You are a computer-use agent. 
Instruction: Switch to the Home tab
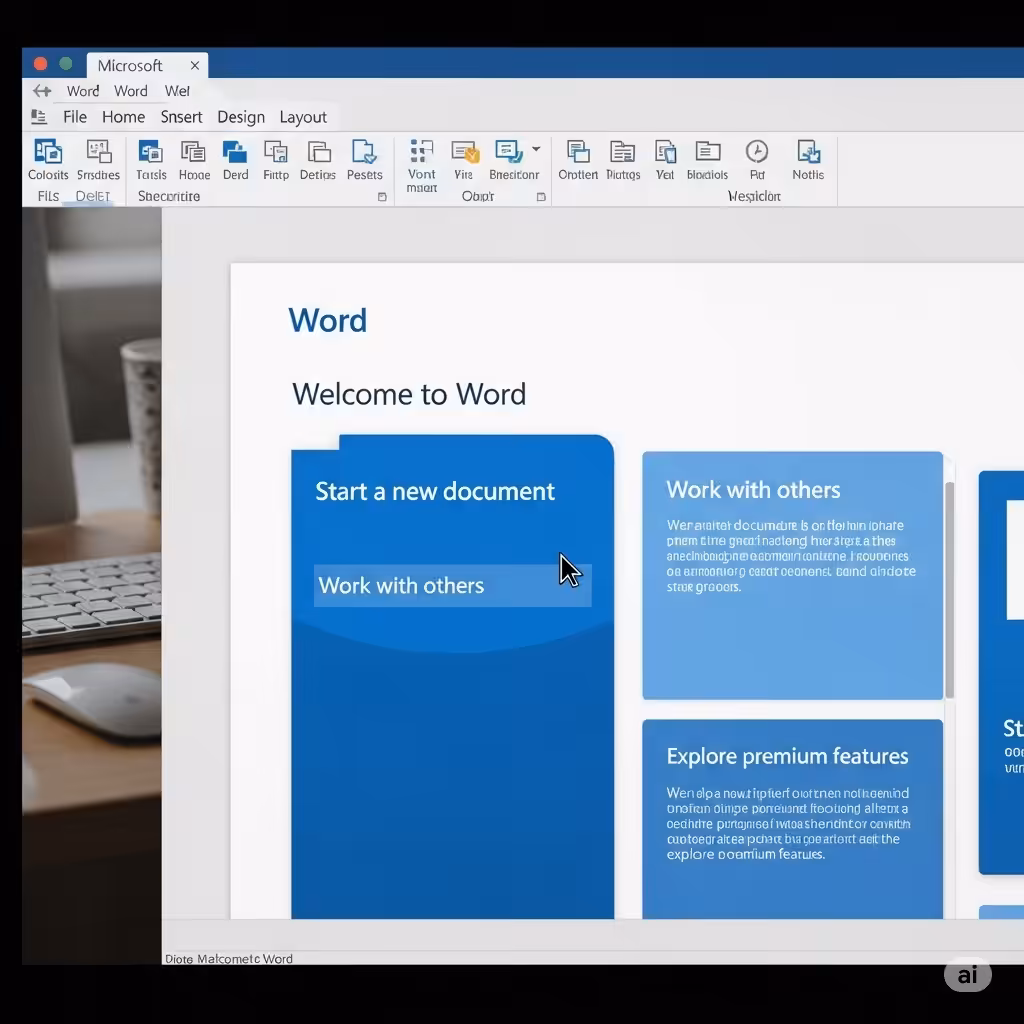[123, 117]
